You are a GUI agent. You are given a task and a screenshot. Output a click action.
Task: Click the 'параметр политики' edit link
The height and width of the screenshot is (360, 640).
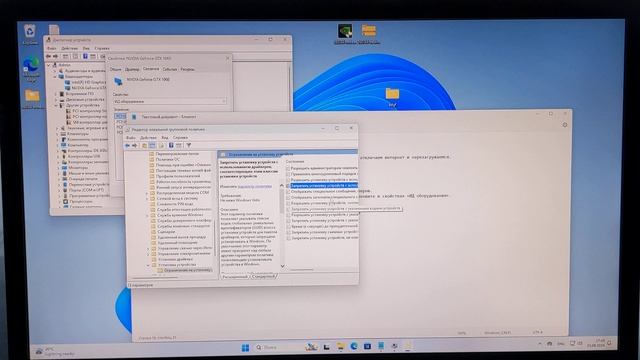[255, 187]
